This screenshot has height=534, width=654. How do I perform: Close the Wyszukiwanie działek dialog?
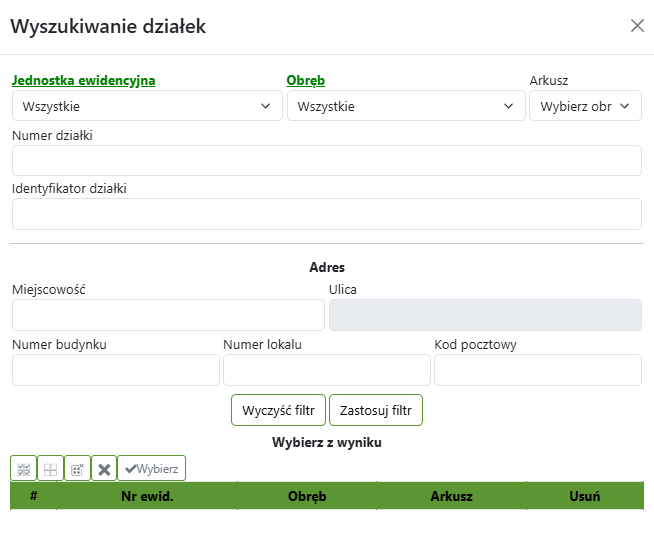(637, 26)
